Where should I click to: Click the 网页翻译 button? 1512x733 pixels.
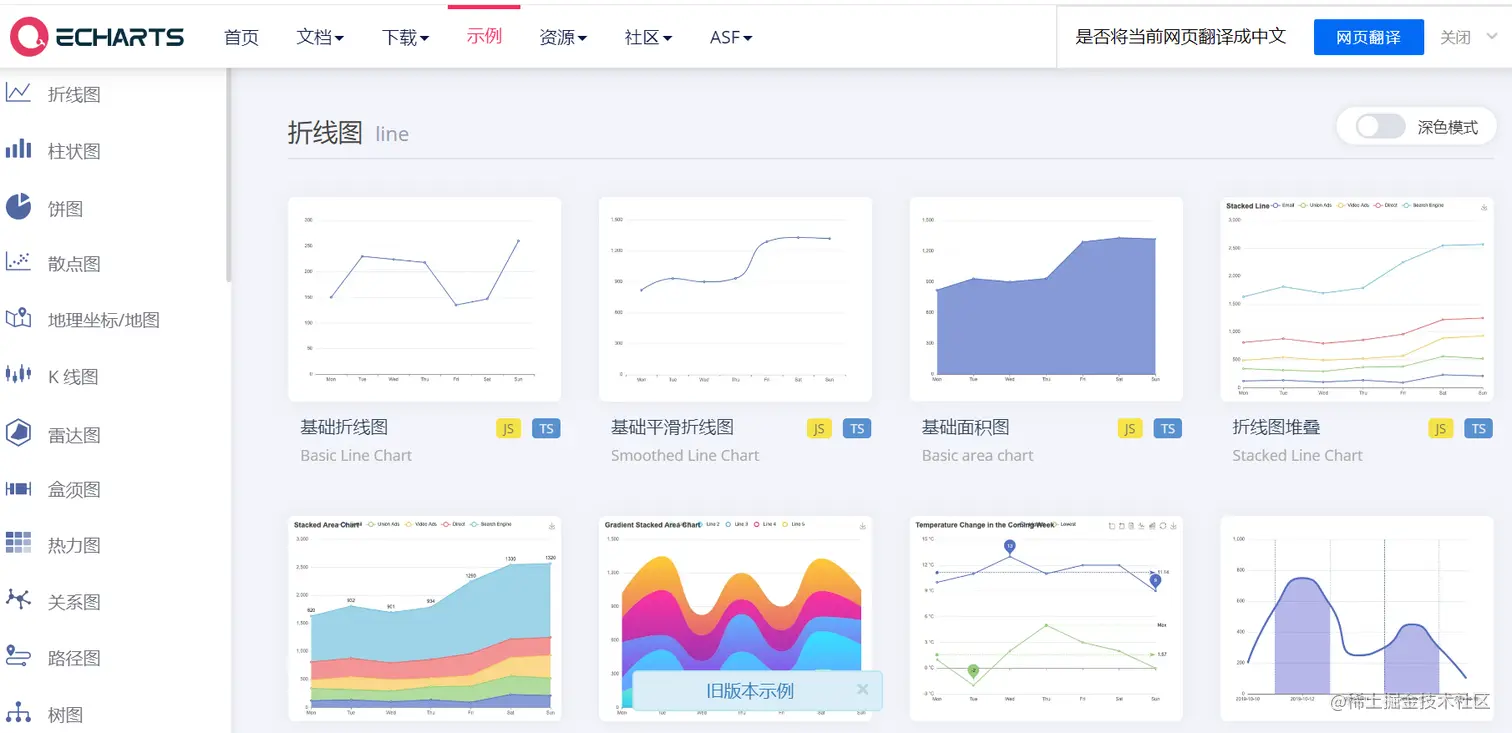point(1368,37)
